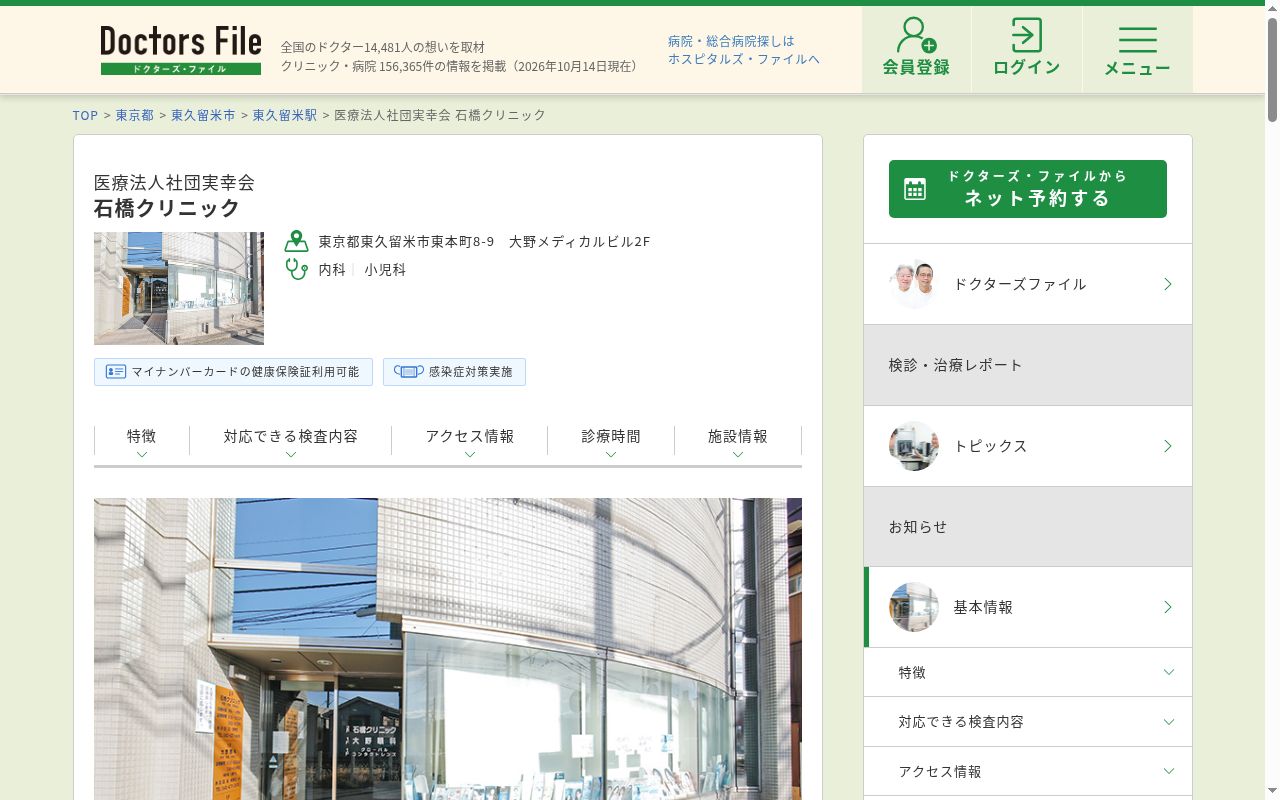1280x800 pixels.
Task: Open the 施設情報 section tab
Action: (x=738, y=441)
